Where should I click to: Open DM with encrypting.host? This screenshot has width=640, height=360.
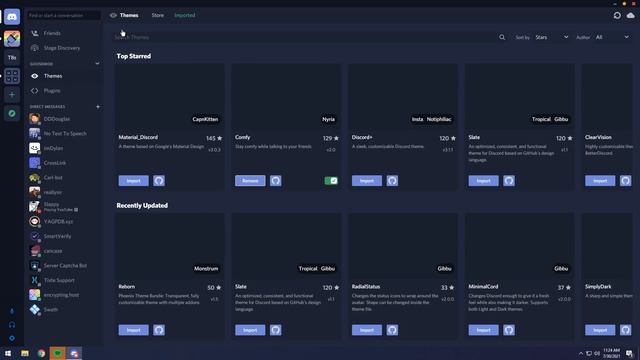point(64,295)
